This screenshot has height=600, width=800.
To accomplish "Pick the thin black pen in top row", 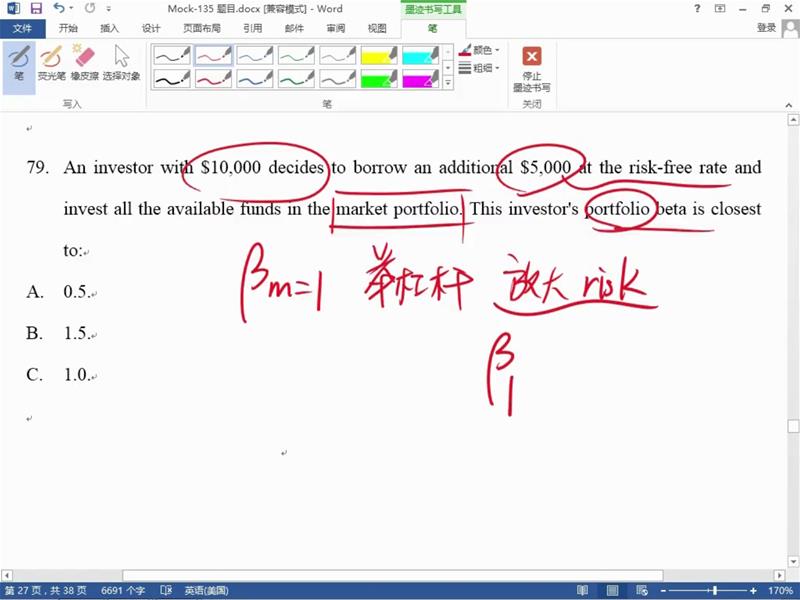I will [x=172, y=55].
